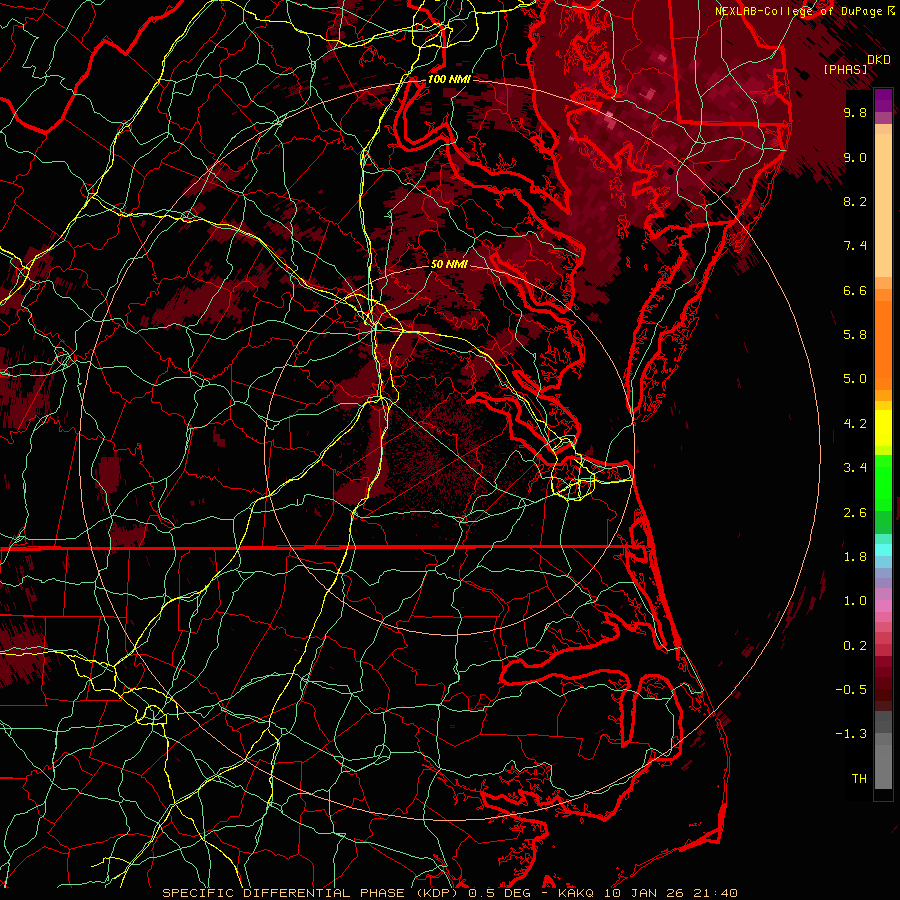The width and height of the screenshot is (900, 900).
Task: Click the 8.2 color scale value
Action: [855, 201]
